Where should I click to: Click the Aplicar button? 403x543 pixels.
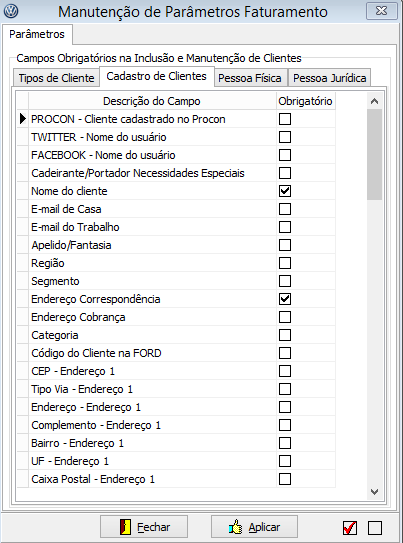254,527
